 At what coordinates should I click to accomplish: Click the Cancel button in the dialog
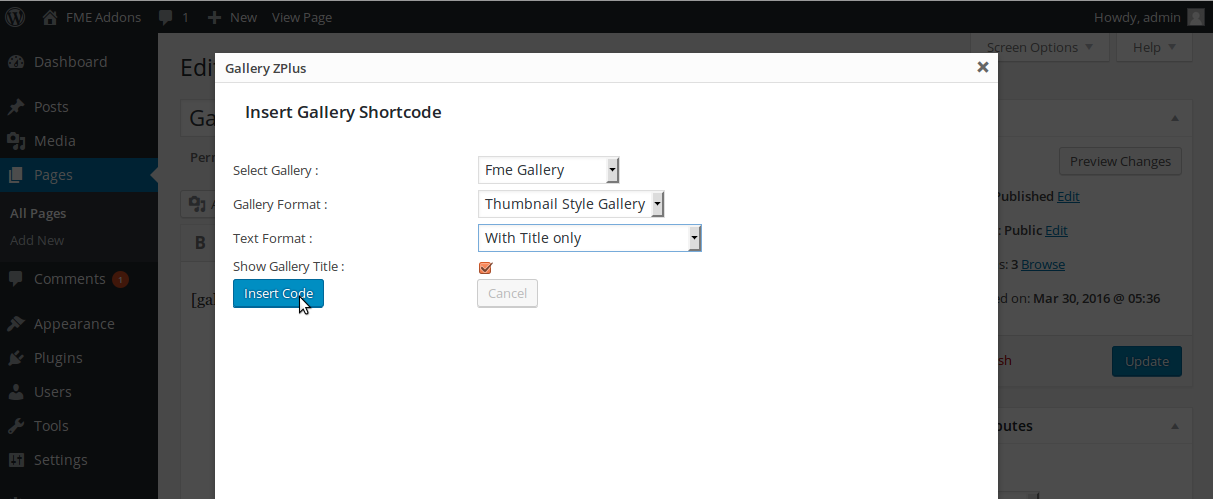click(x=507, y=293)
